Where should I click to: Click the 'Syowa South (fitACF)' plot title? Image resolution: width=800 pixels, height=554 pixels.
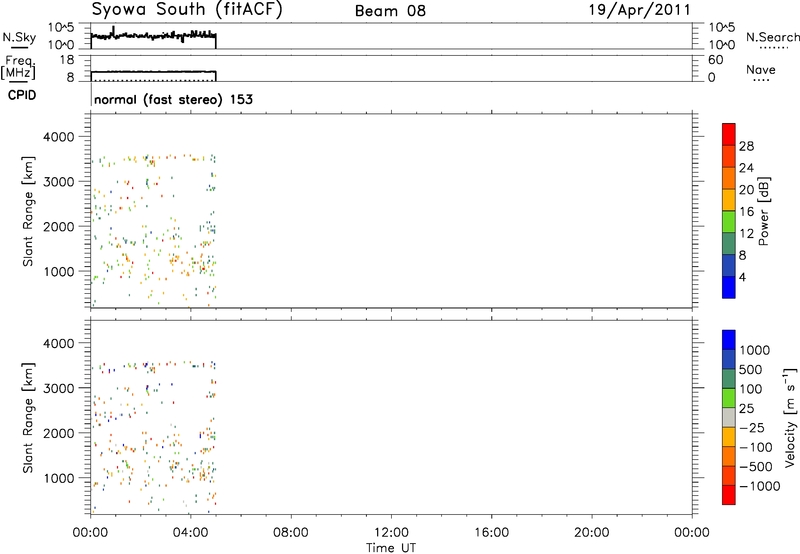point(187,9)
